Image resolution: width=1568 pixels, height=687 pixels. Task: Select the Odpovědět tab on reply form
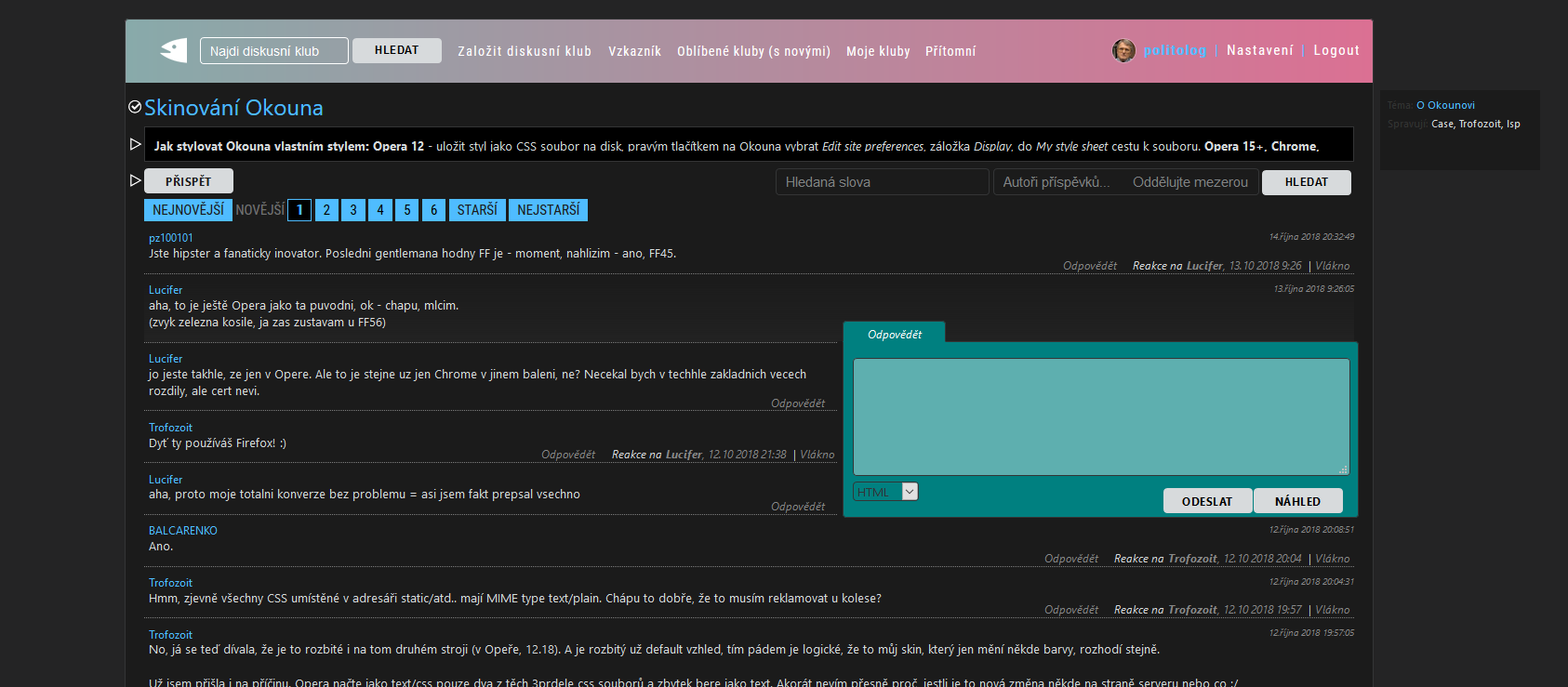click(x=895, y=334)
